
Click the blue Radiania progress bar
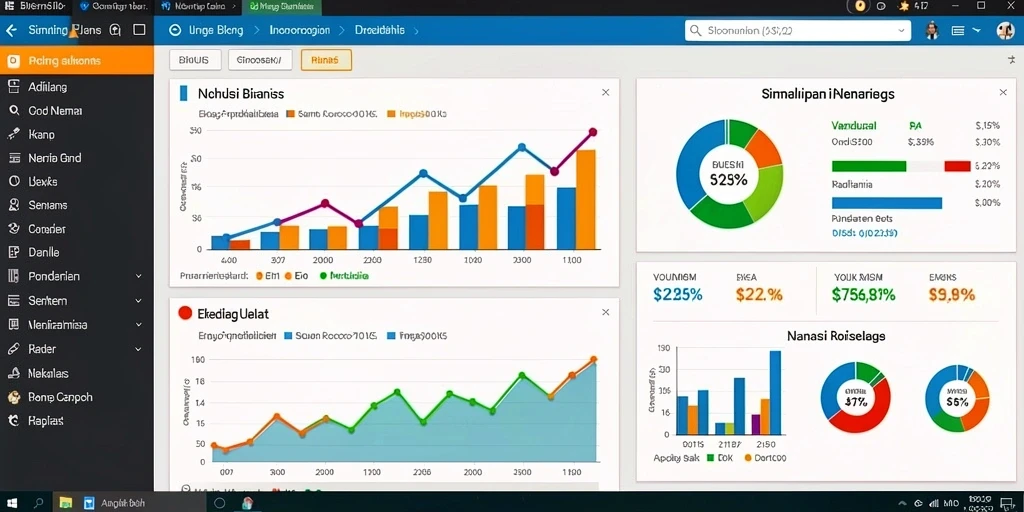point(887,203)
